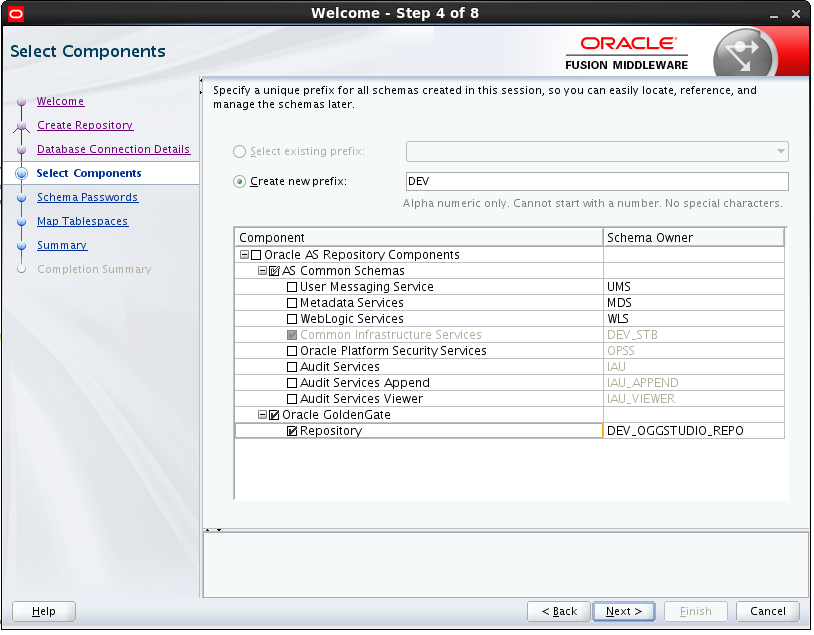Click the Schema Passwords step bullet icon
This screenshot has width=814, height=635.
click(x=21, y=198)
